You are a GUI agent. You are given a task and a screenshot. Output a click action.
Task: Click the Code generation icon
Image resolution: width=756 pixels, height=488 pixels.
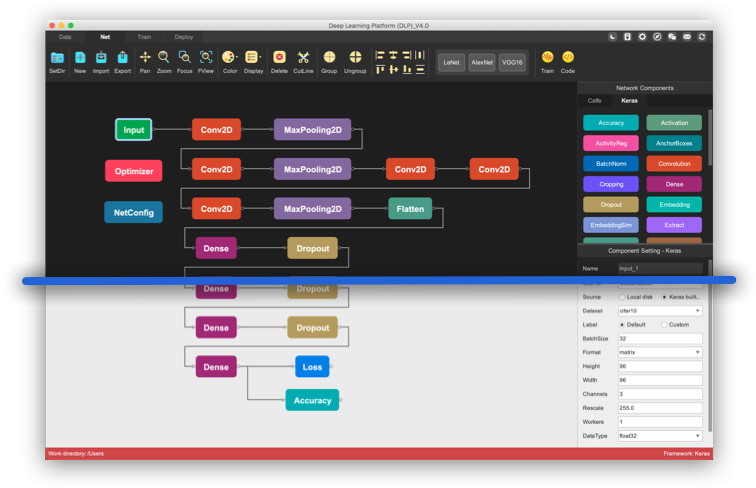(x=568, y=57)
